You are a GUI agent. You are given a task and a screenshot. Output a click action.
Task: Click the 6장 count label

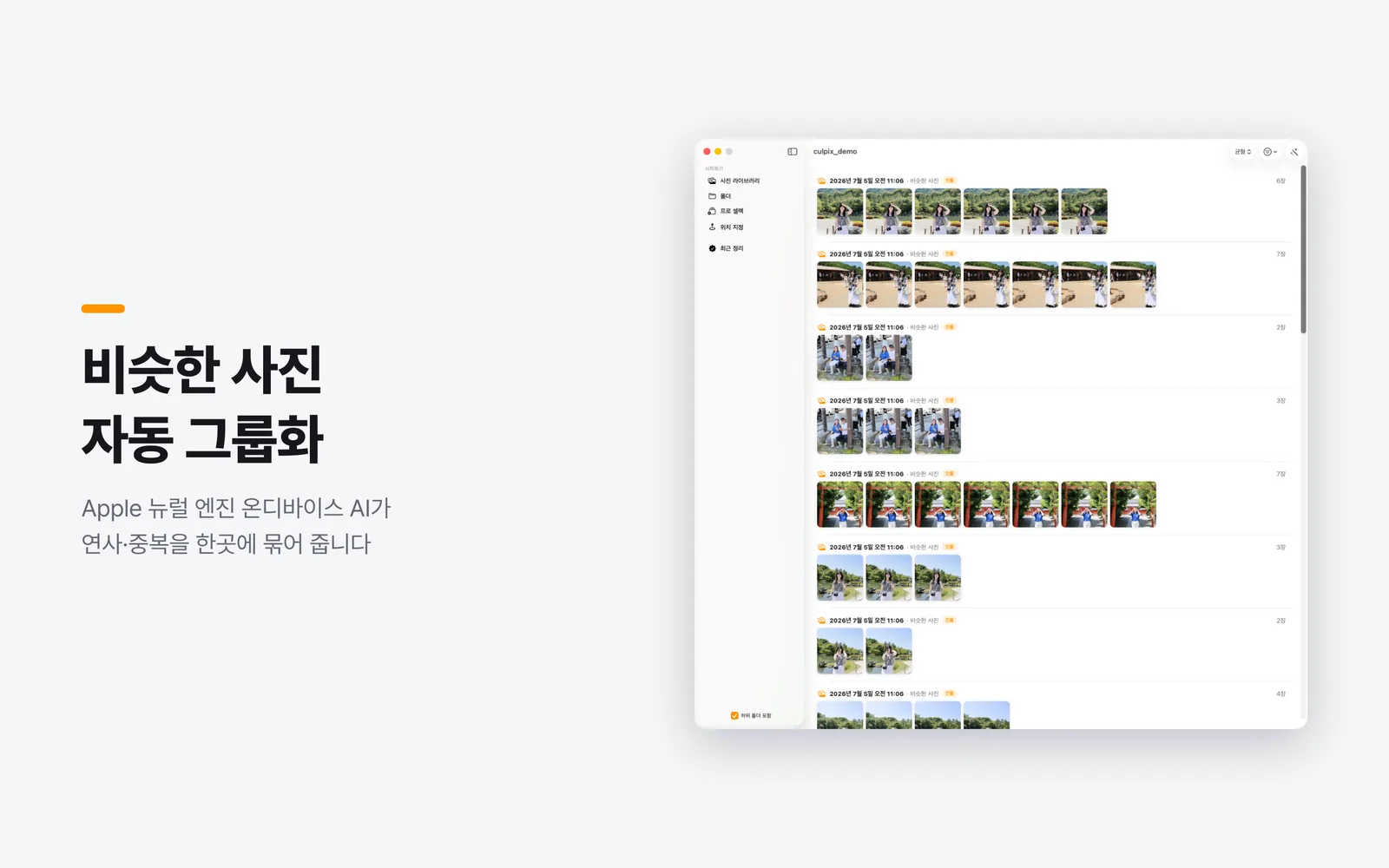(x=1280, y=181)
